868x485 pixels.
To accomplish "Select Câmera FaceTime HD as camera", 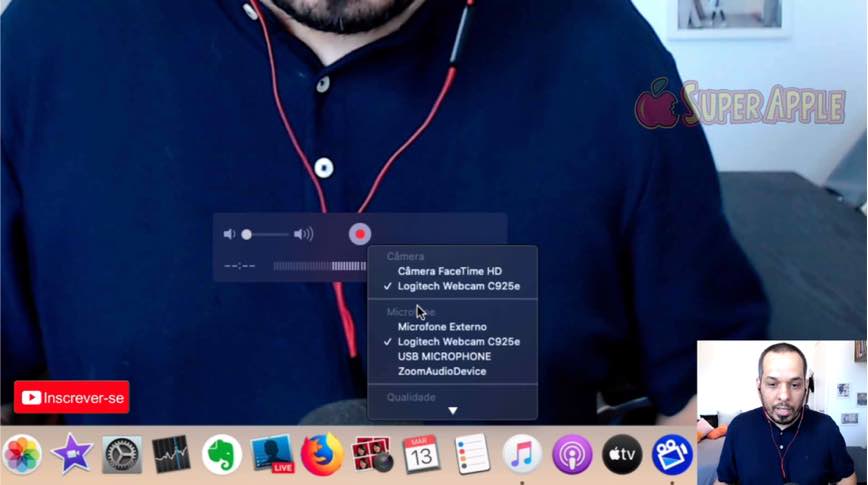I will point(449,271).
